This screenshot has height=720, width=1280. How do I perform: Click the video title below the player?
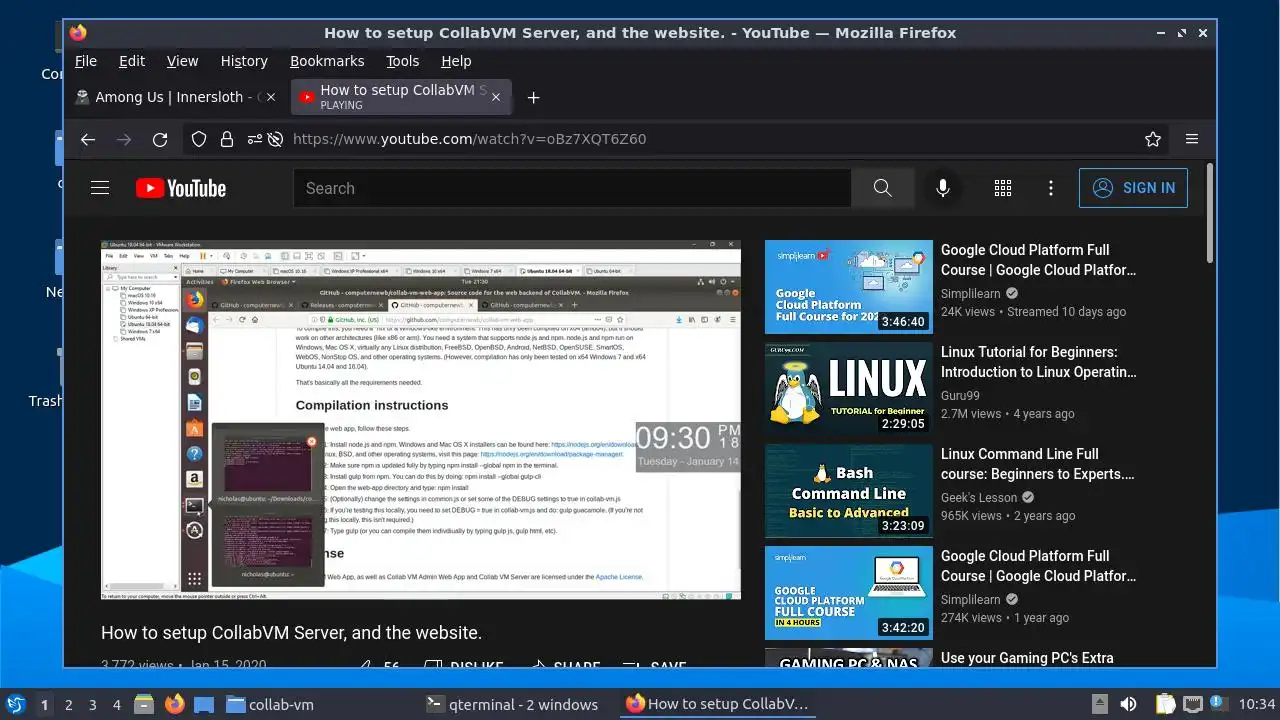[292, 633]
